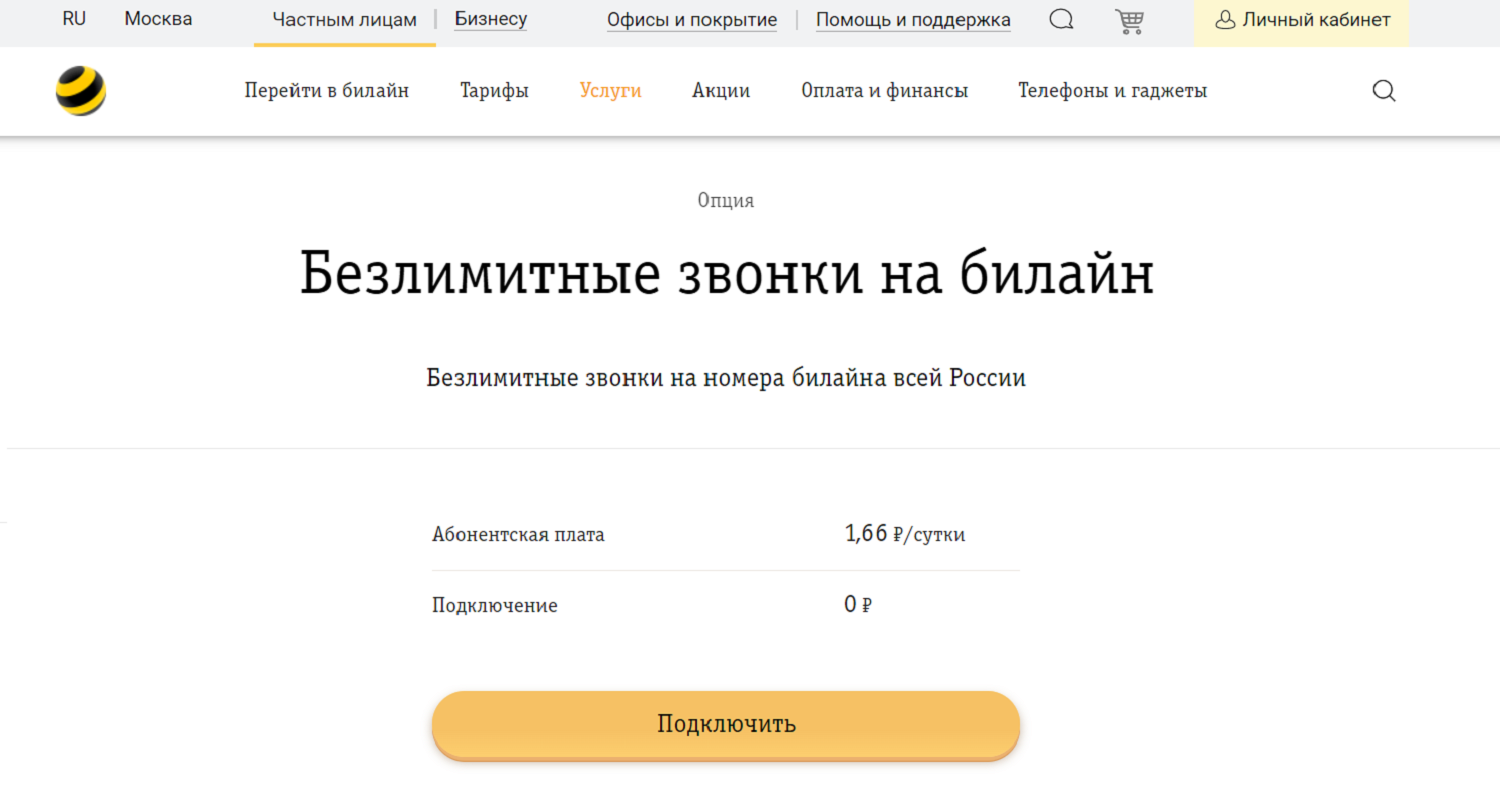Viewport: 1500px width, 787px height.
Task: Open the Услуги section in the navigation
Action: pyautogui.click(x=610, y=90)
